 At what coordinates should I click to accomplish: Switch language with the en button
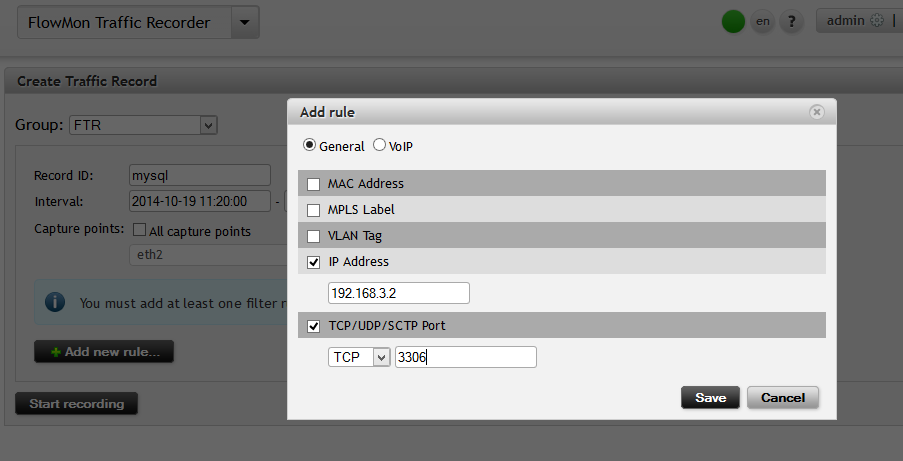[x=762, y=22]
